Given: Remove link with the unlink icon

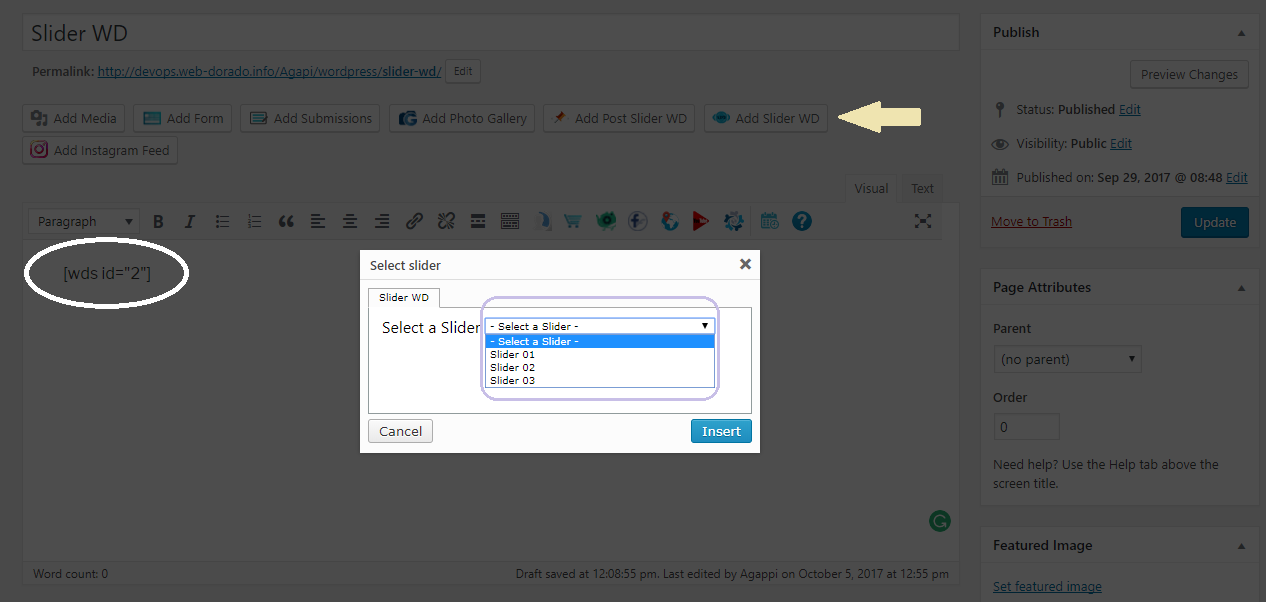Looking at the screenshot, I should coord(446,222).
